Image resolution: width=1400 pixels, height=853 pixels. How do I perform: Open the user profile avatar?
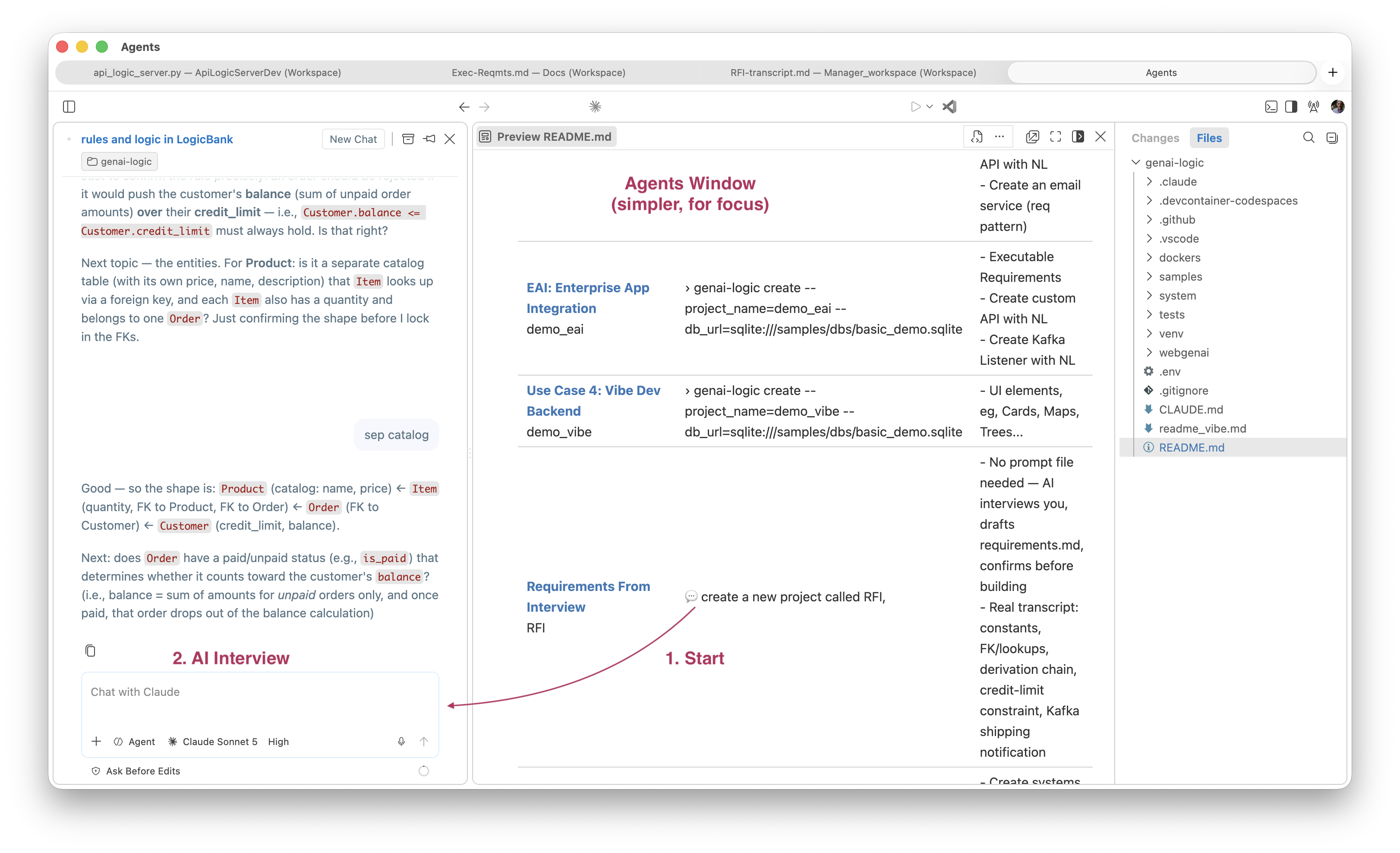click(x=1337, y=107)
